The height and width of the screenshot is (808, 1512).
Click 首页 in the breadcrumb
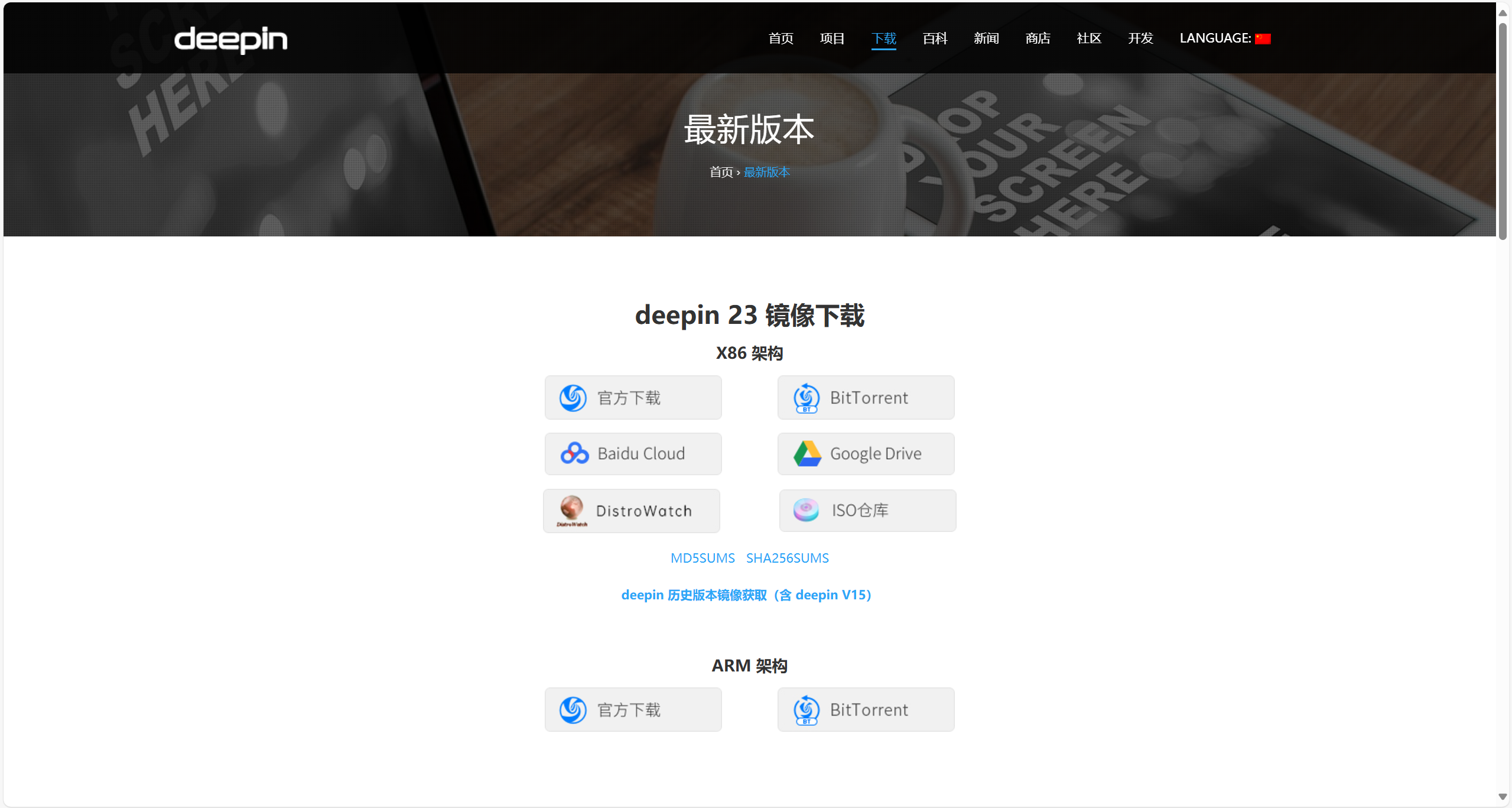[x=721, y=172]
